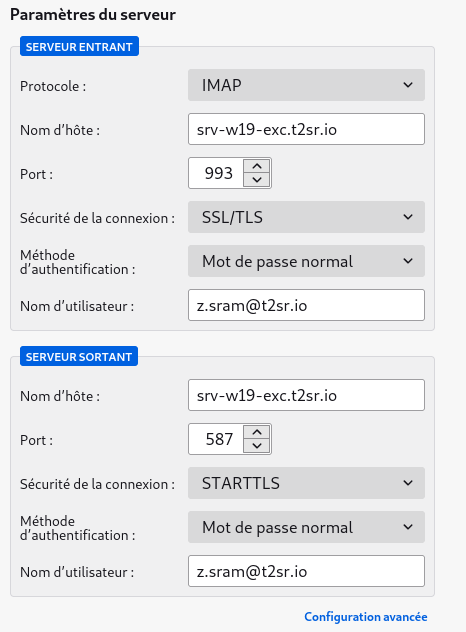Click the SERVEUR ENTRANT section badge
Viewport: 466px width, 632px height.
click(x=79, y=46)
